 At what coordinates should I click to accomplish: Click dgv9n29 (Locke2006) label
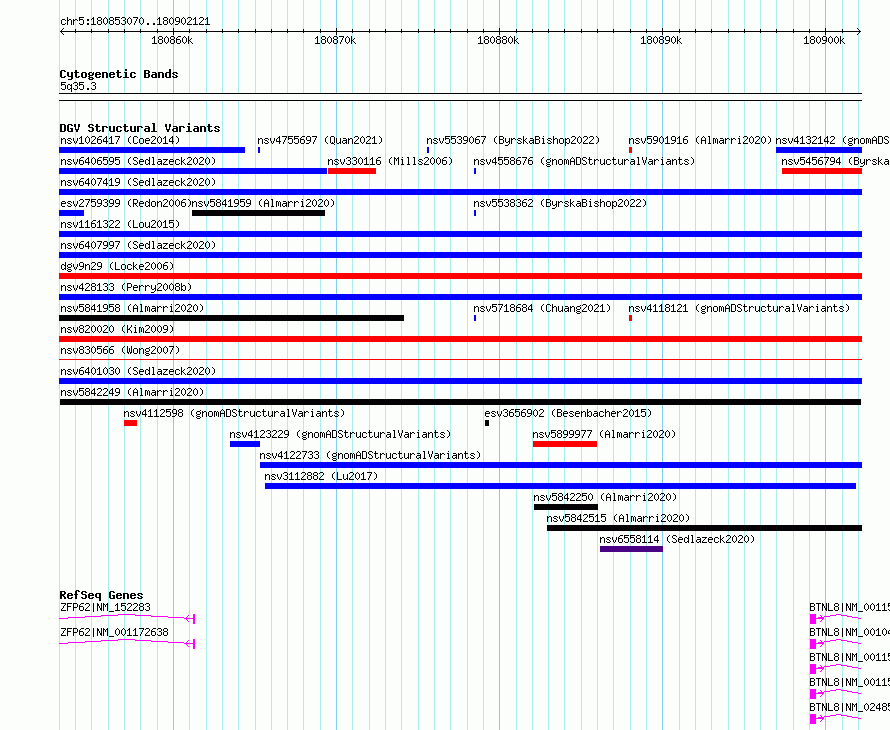[117, 266]
